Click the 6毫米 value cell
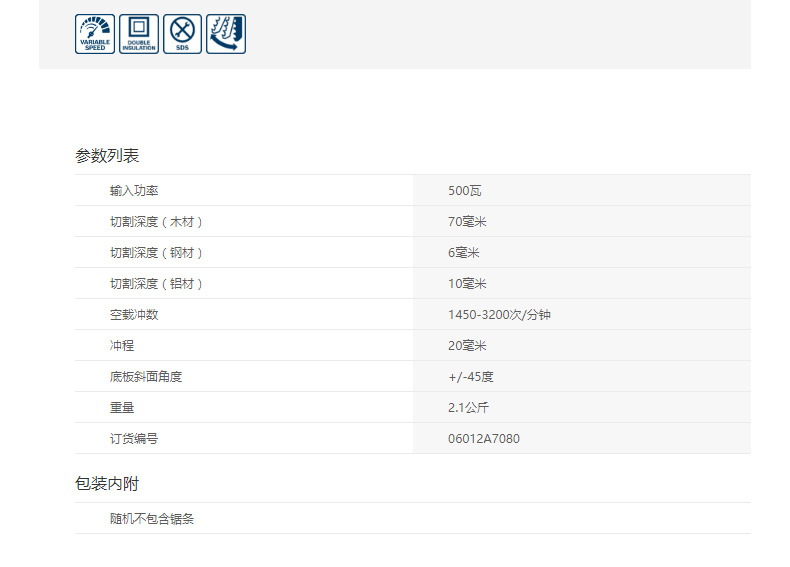Viewport: 790px width, 567px height. click(x=464, y=252)
